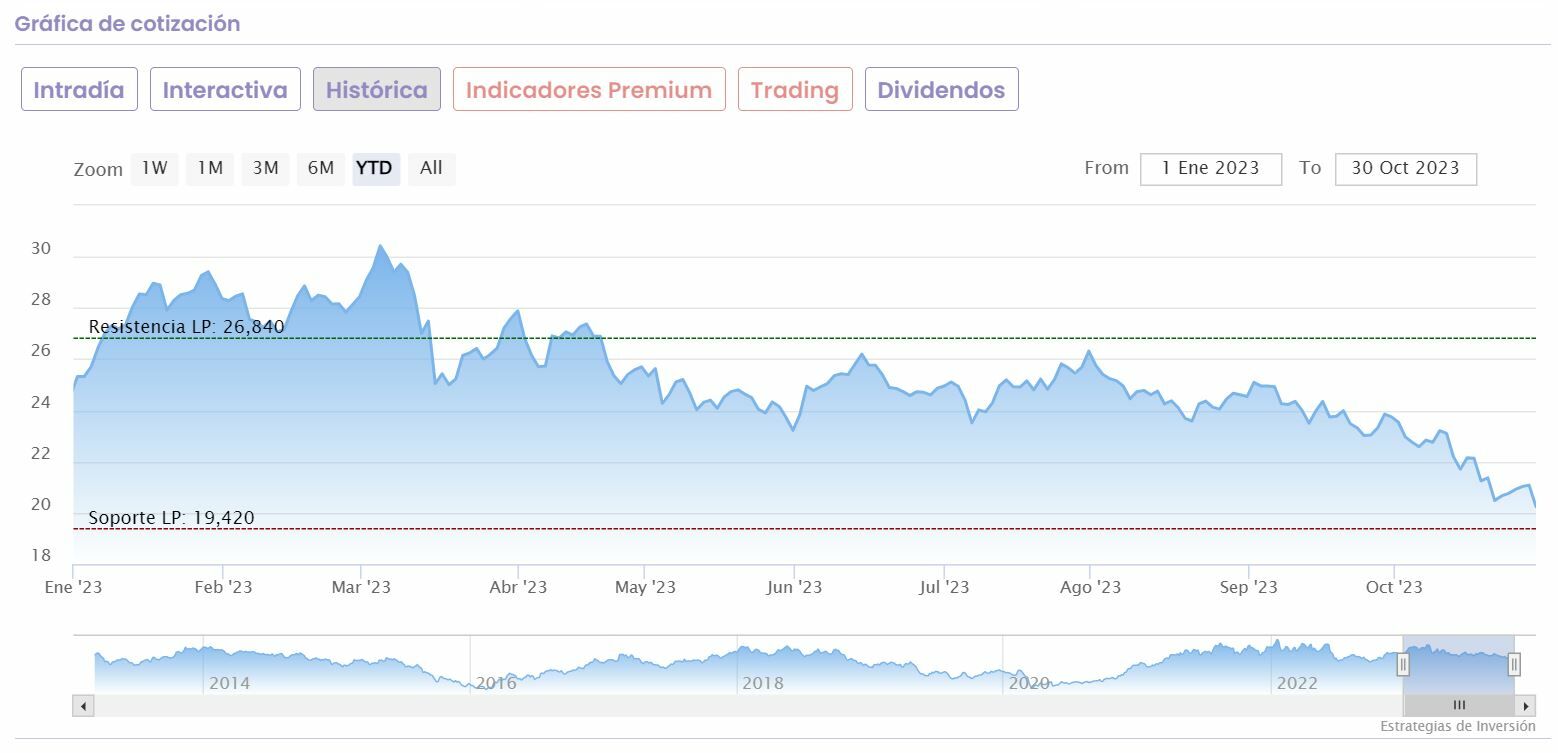This screenshot has width=1558, height=753.
Task: Open the Intradía chart tab
Action: (79, 90)
